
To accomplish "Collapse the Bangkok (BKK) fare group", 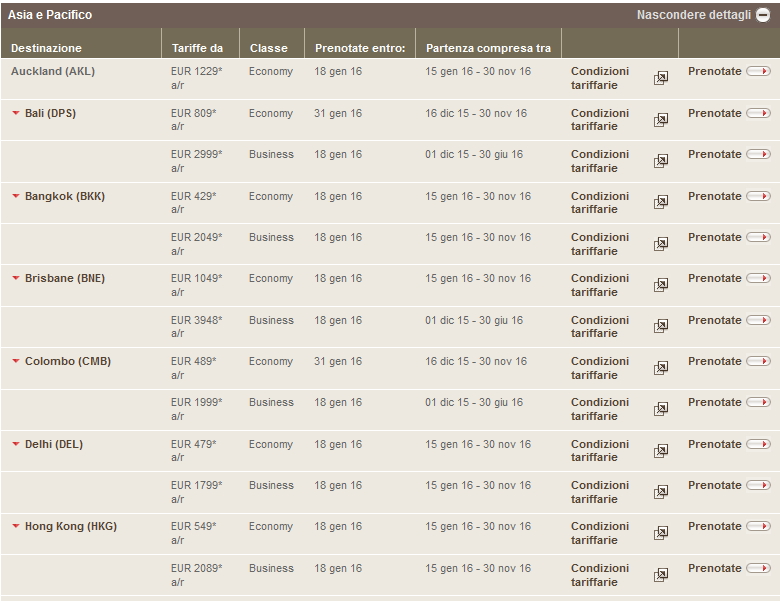I will click(15, 196).
